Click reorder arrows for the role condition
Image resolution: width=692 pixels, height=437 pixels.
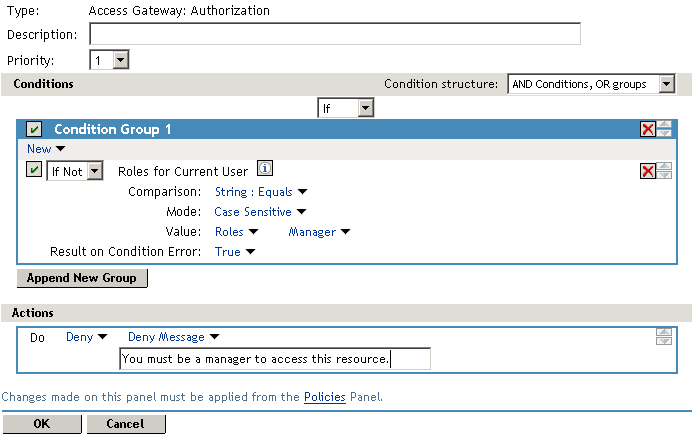tap(665, 171)
